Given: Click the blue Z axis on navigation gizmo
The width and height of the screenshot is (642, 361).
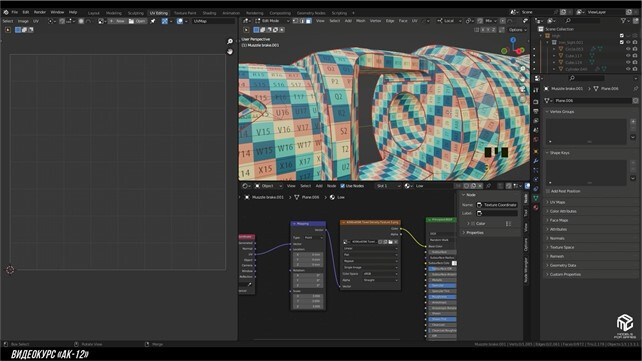Looking at the screenshot, I should point(513,40).
